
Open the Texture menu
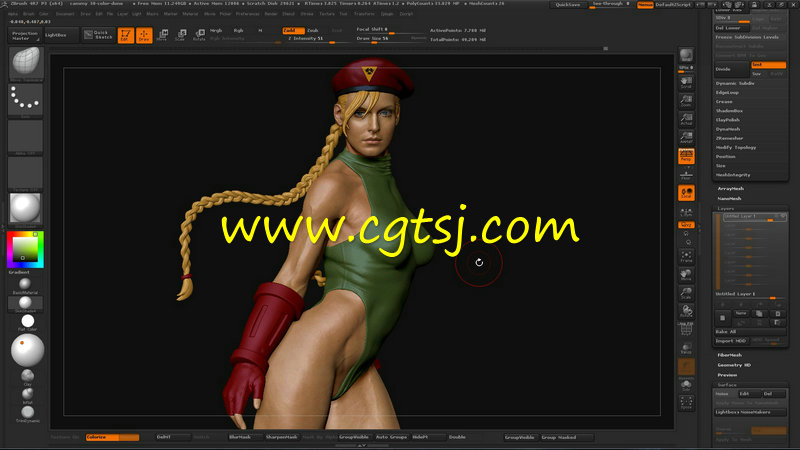327,14
